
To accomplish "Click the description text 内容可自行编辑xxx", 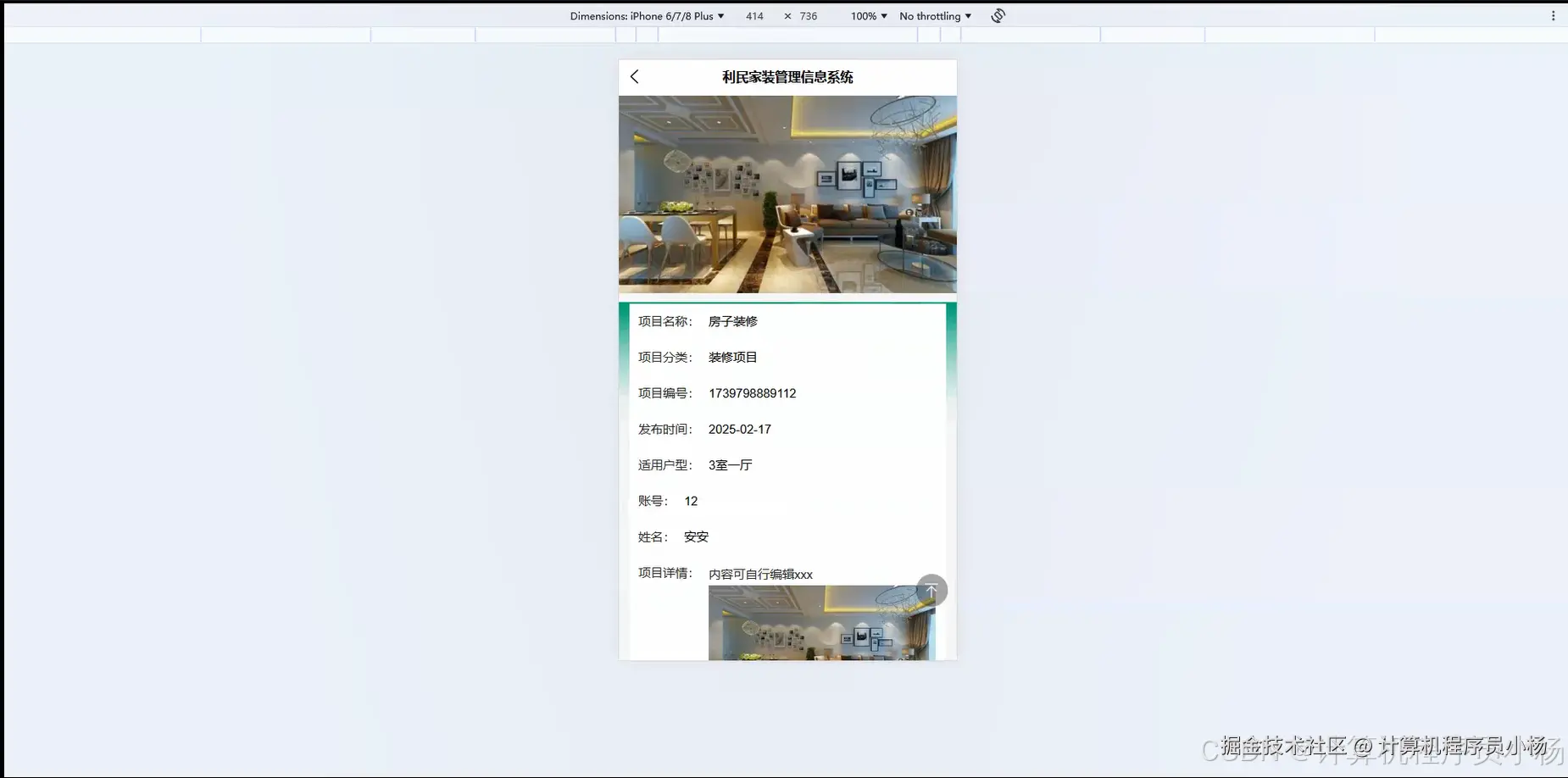I will click(x=760, y=574).
